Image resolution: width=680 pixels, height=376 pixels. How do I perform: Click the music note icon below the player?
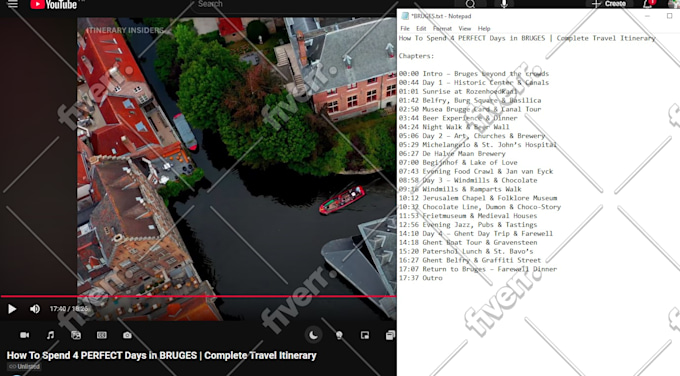(50, 335)
